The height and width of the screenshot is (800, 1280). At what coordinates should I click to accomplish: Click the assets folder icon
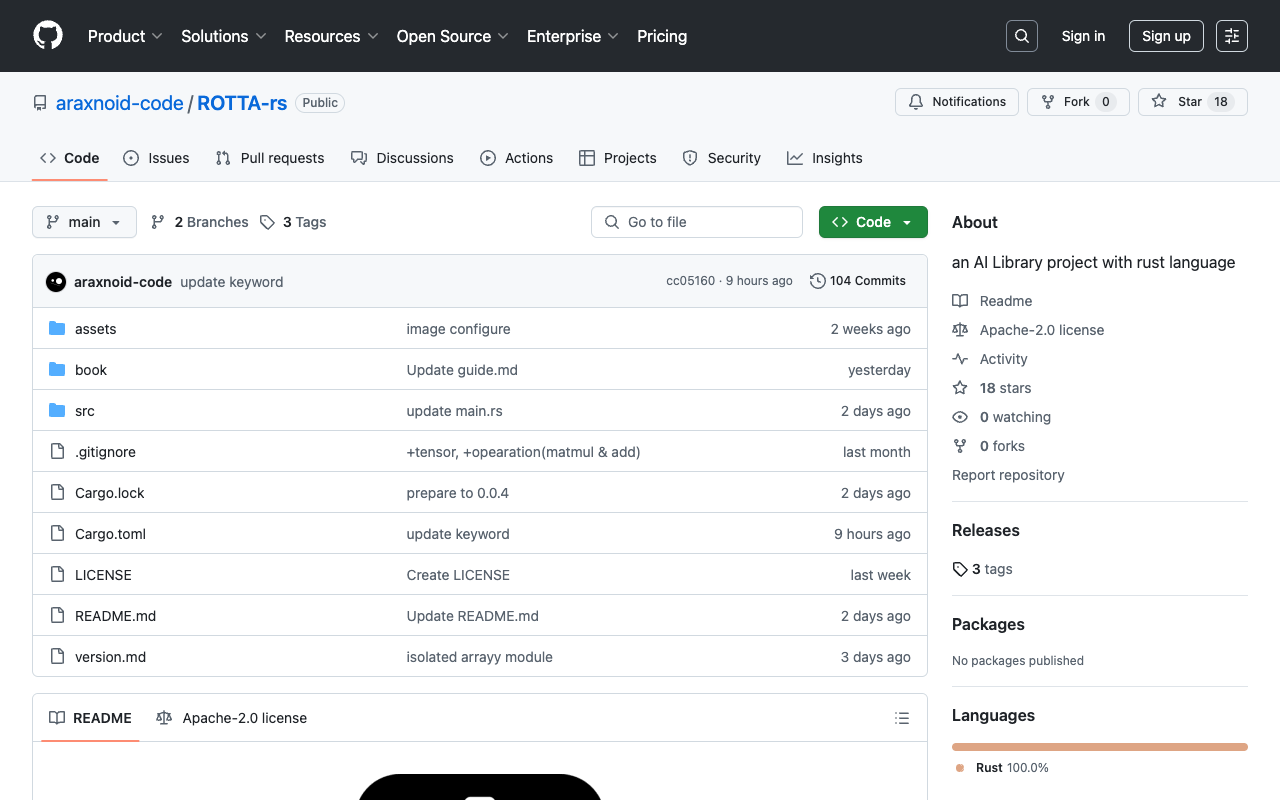[56, 328]
